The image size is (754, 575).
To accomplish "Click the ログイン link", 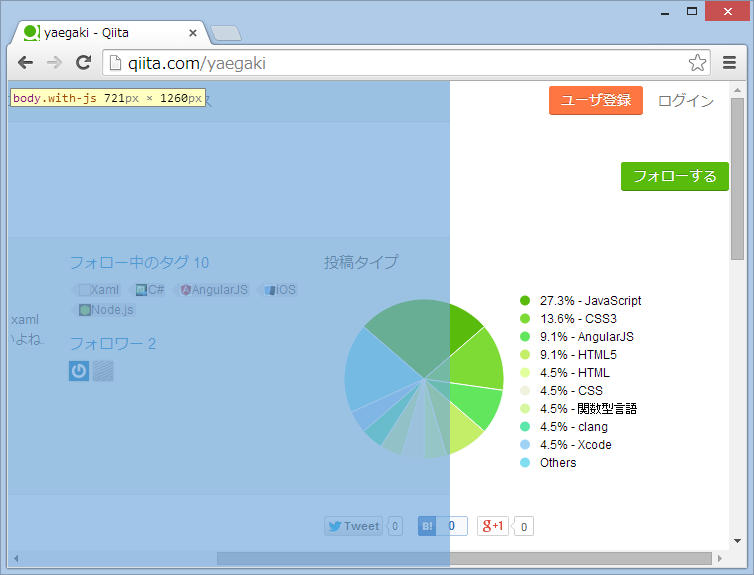I will click(686, 100).
